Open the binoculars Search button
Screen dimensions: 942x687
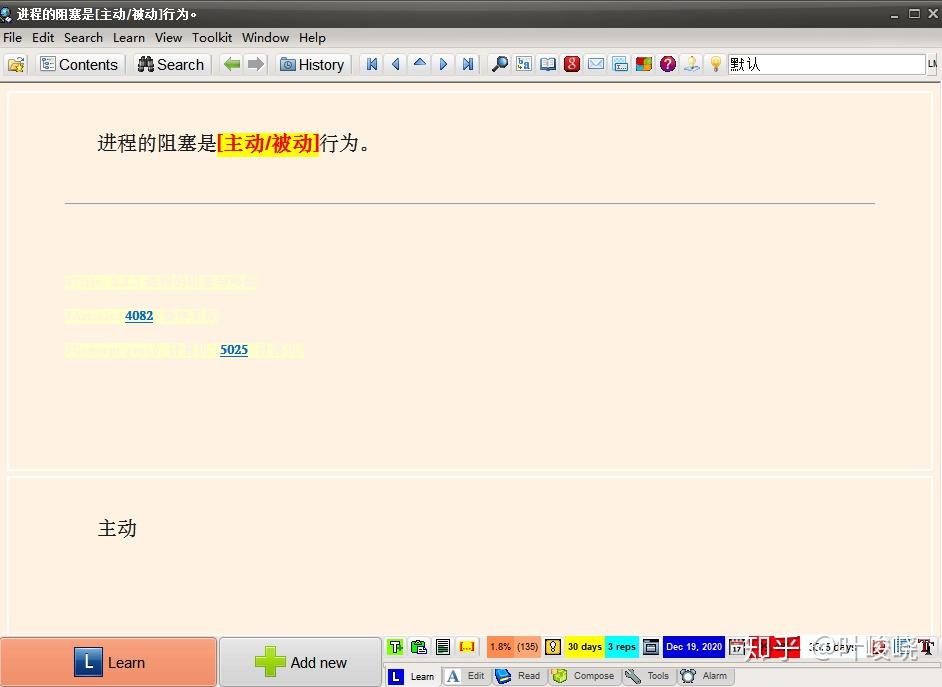pyautogui.click(x=171, y=64)
